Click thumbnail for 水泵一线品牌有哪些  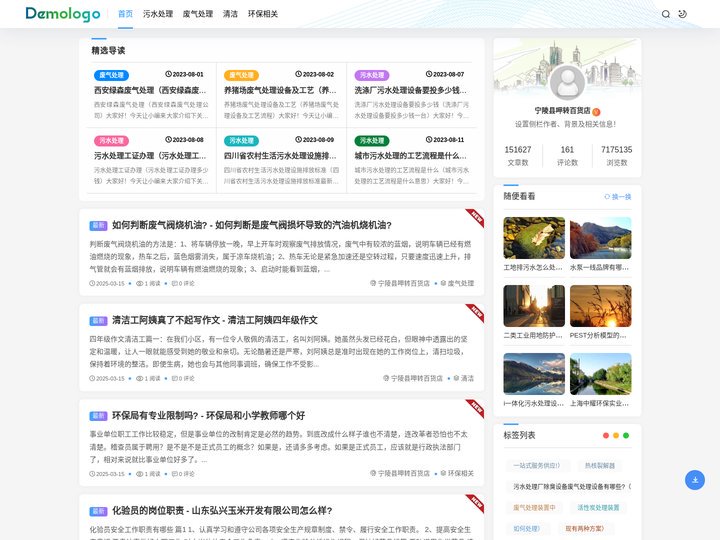[x=601, y=238]
